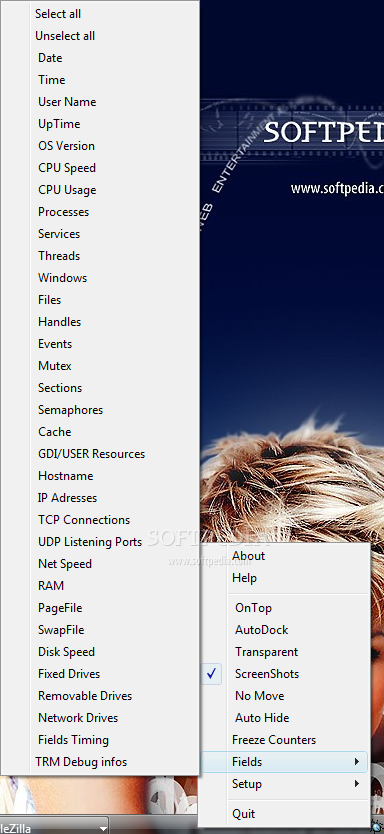Select the TRM Debug infos entry
Image resolution: width=384 pixels, height=834 pixels.
coord(100,761)
